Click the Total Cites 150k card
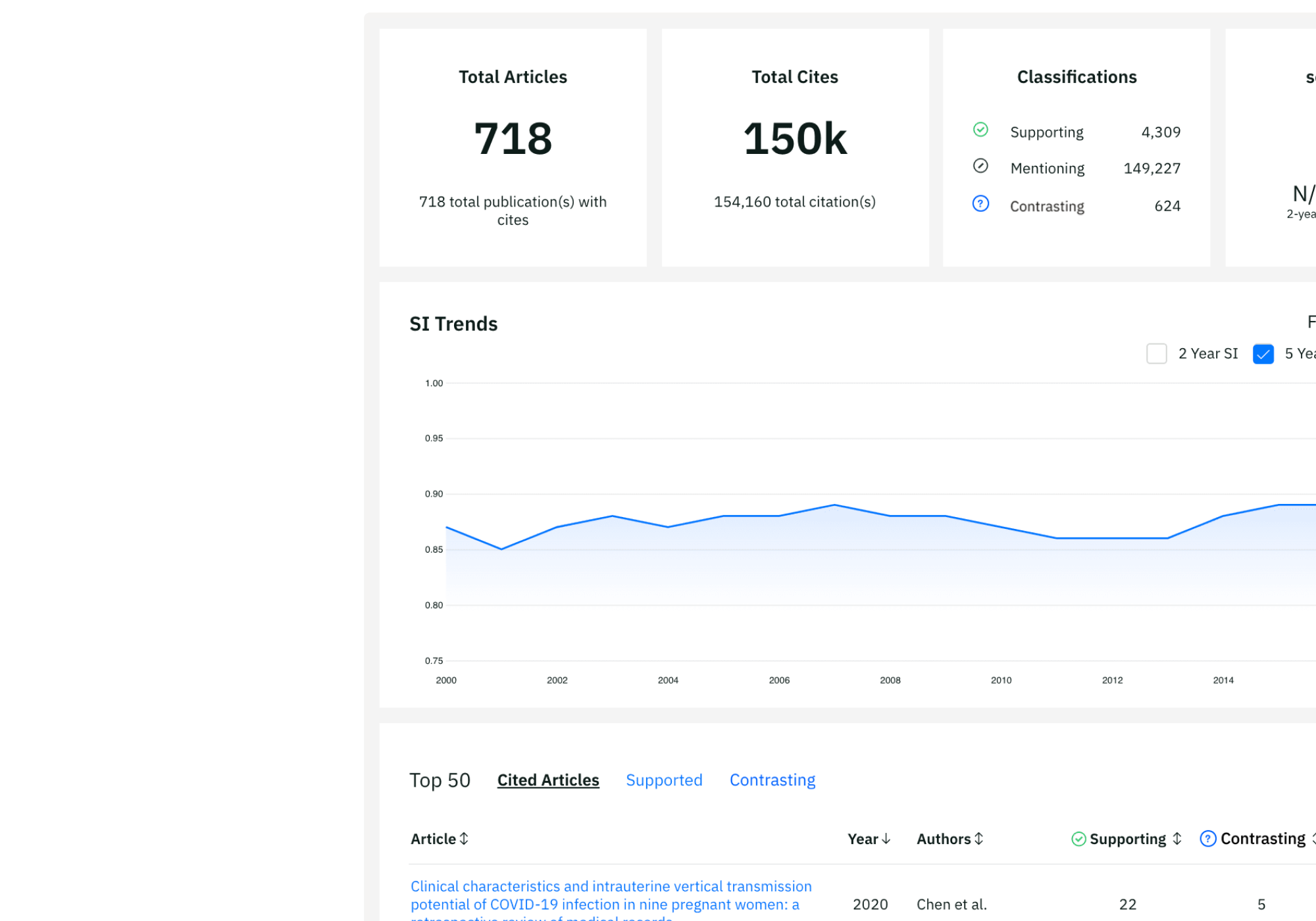The image size is (1316, 921). point(795,147)
